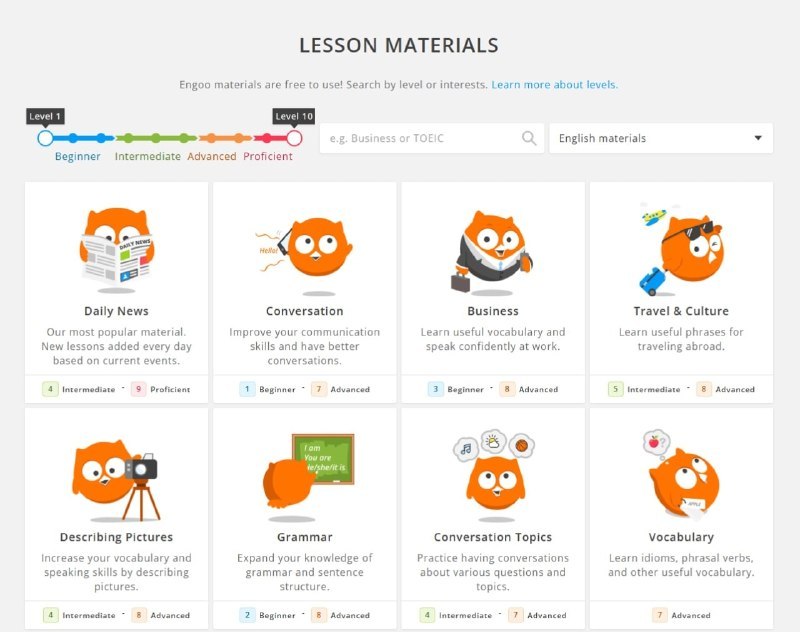Click the dropdown arrow beside English materials
Viewport: 800px width, 632px height.
(758, 138)
